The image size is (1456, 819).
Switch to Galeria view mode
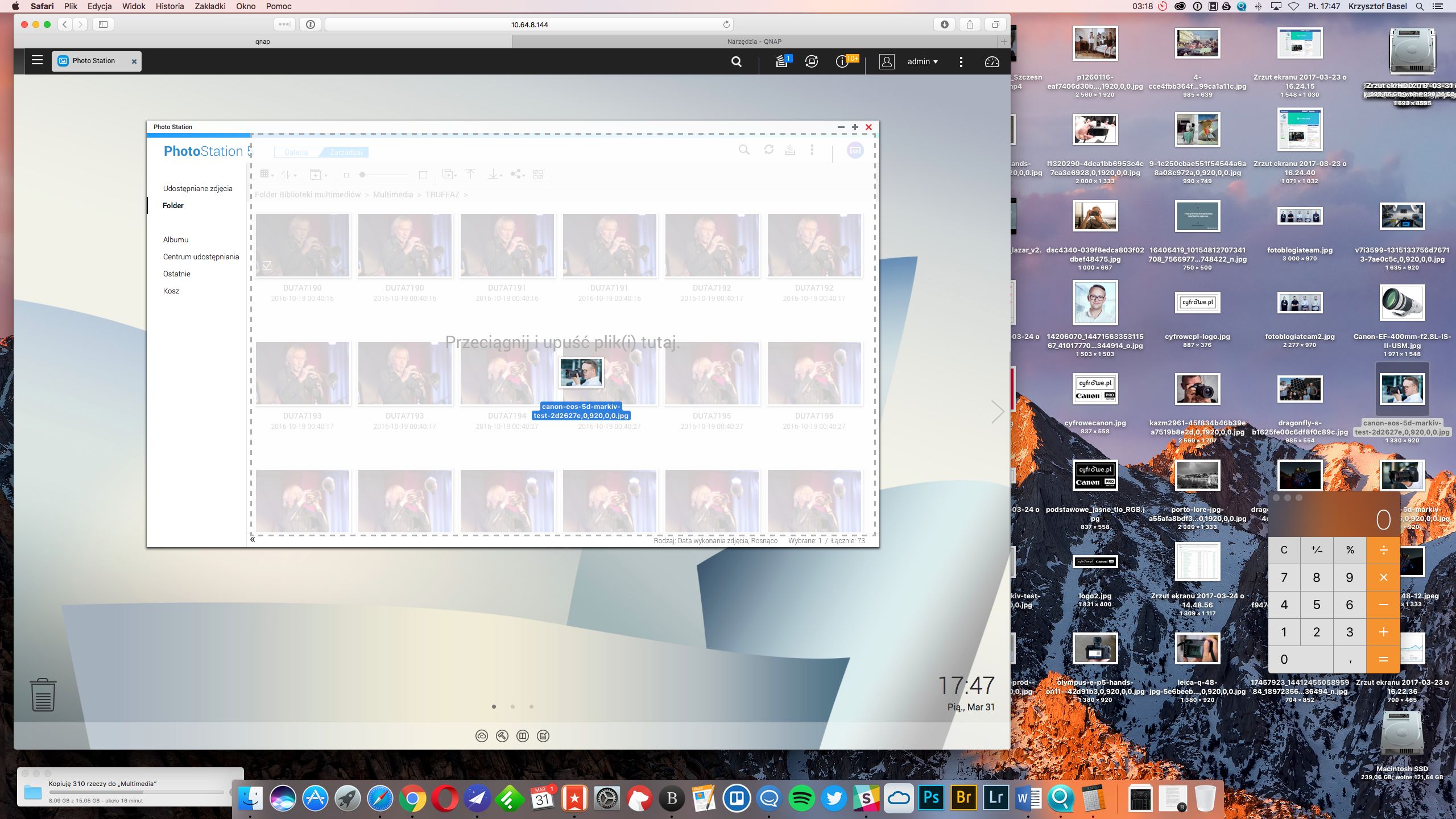coord(296,152)
